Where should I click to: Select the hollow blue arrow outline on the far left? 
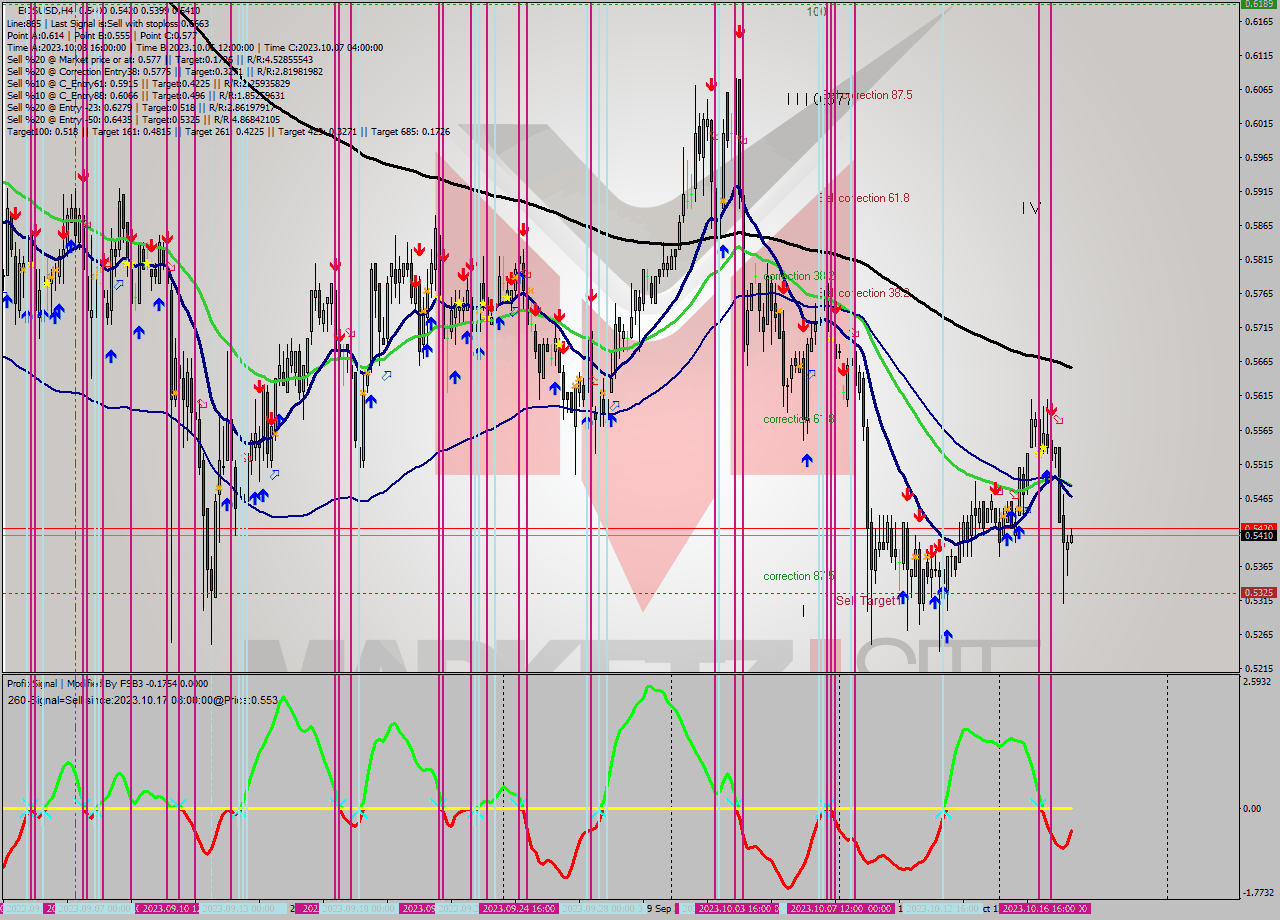pyautogui.click(x=118, y=285)
